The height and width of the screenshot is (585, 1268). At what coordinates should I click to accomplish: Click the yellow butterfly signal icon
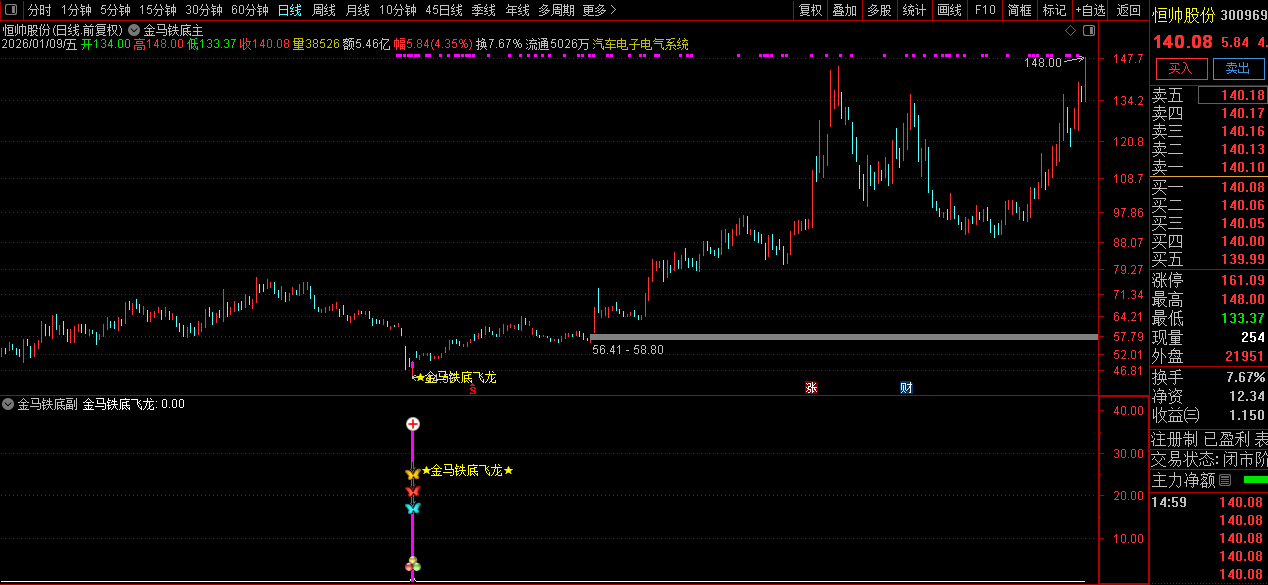(412, 474)
